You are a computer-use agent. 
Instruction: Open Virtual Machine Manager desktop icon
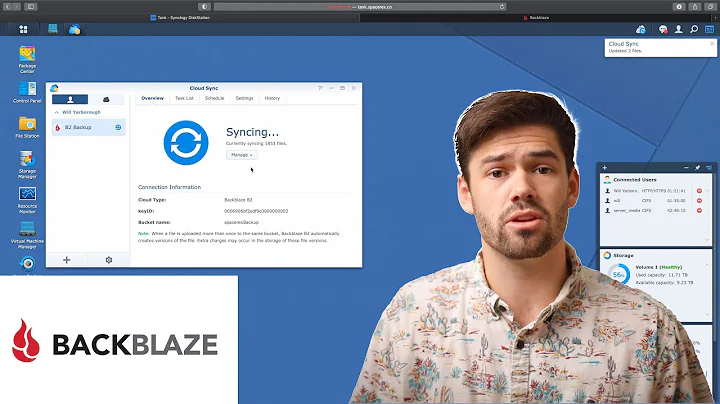(27, 235)
